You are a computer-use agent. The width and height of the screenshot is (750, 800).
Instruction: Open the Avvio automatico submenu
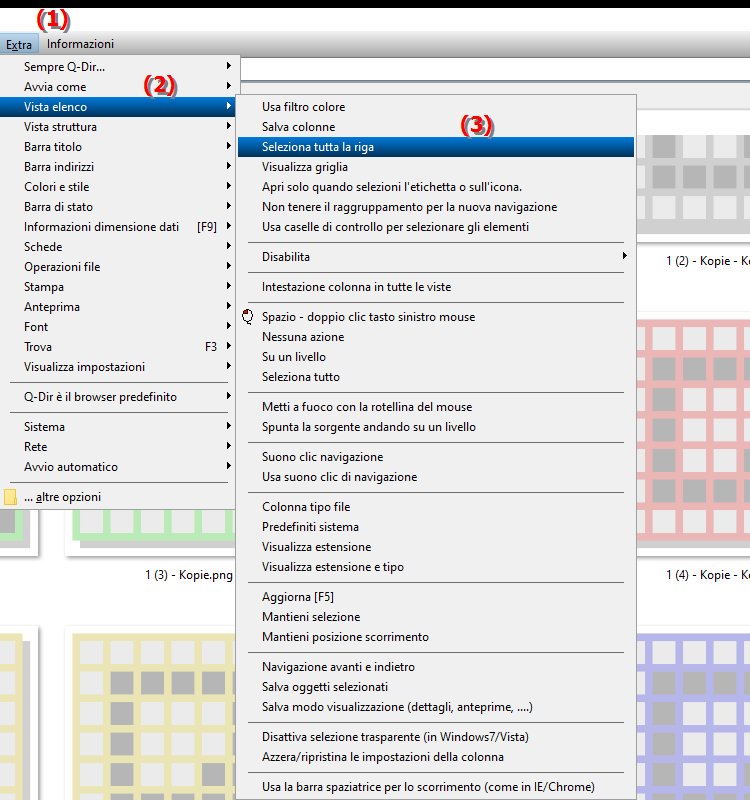118,467
